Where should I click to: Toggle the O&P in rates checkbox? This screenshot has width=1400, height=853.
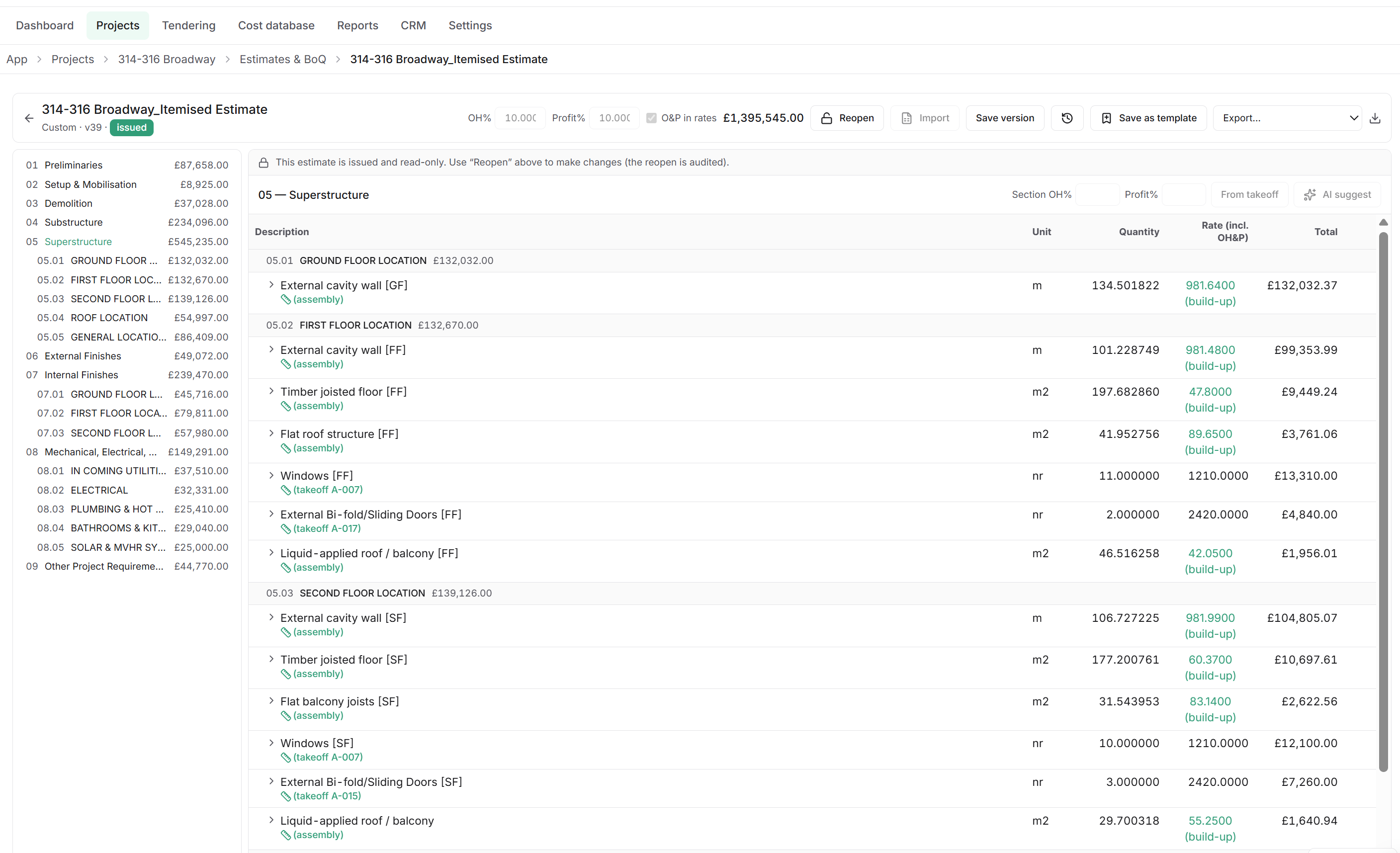point(651,118)
